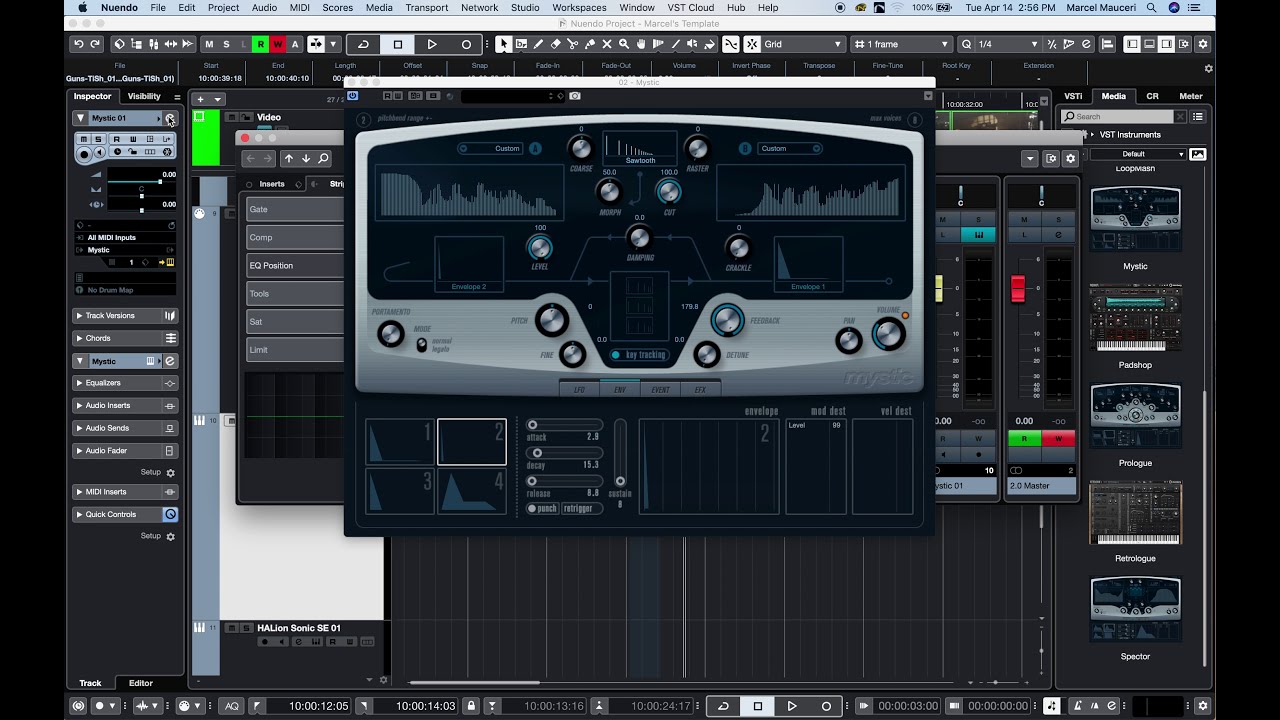Expand the Track Versions inspector section
The image size is (1280, 720).
[79, 316]
